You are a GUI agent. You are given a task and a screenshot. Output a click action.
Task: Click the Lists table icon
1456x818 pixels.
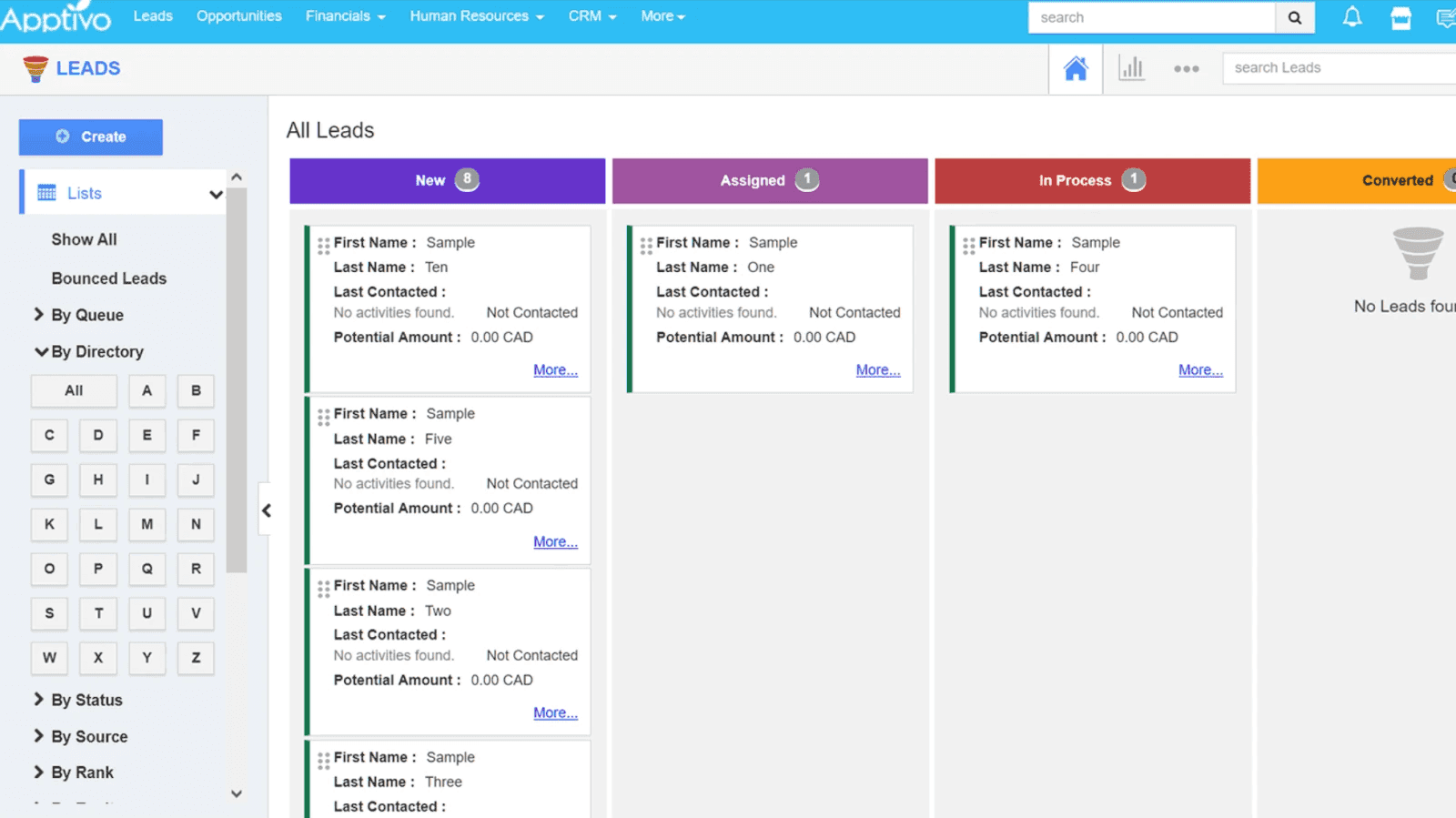tap(46, 193)
